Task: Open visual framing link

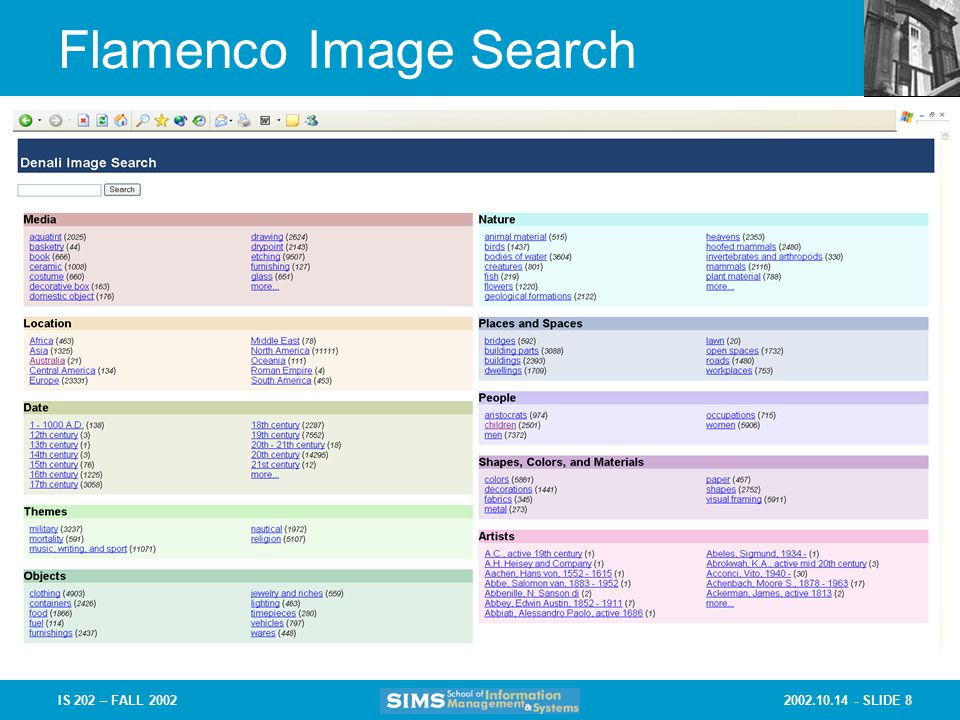Action: (x=733, y=499)
